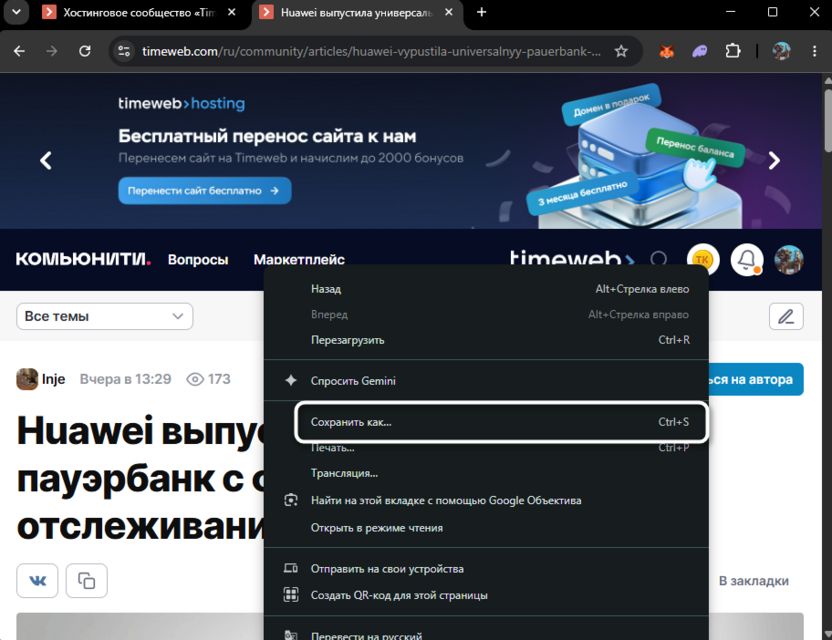This screenshot has height=640, width=832.
Task: Go back with the browser arrow
Action: tap(19, 51)
